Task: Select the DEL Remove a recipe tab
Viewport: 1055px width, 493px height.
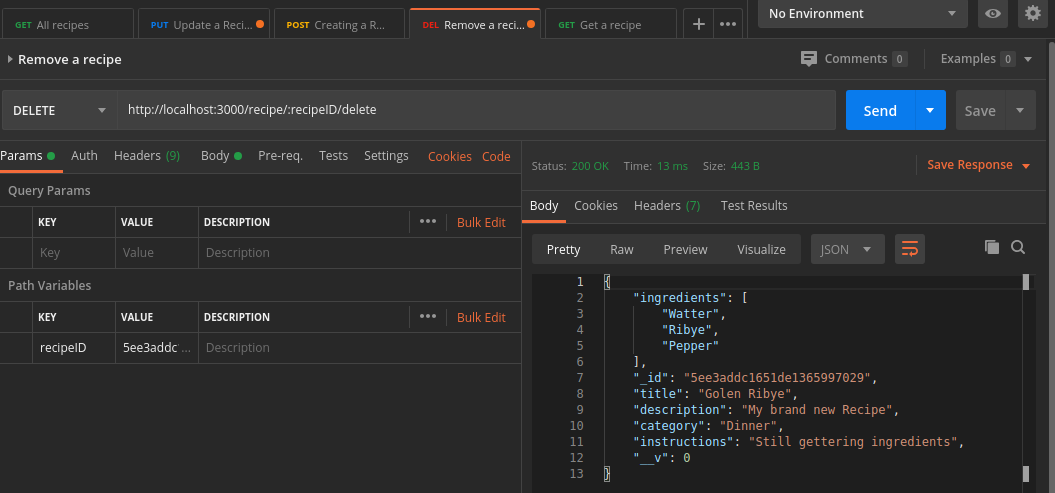Action: pos(475,24)
